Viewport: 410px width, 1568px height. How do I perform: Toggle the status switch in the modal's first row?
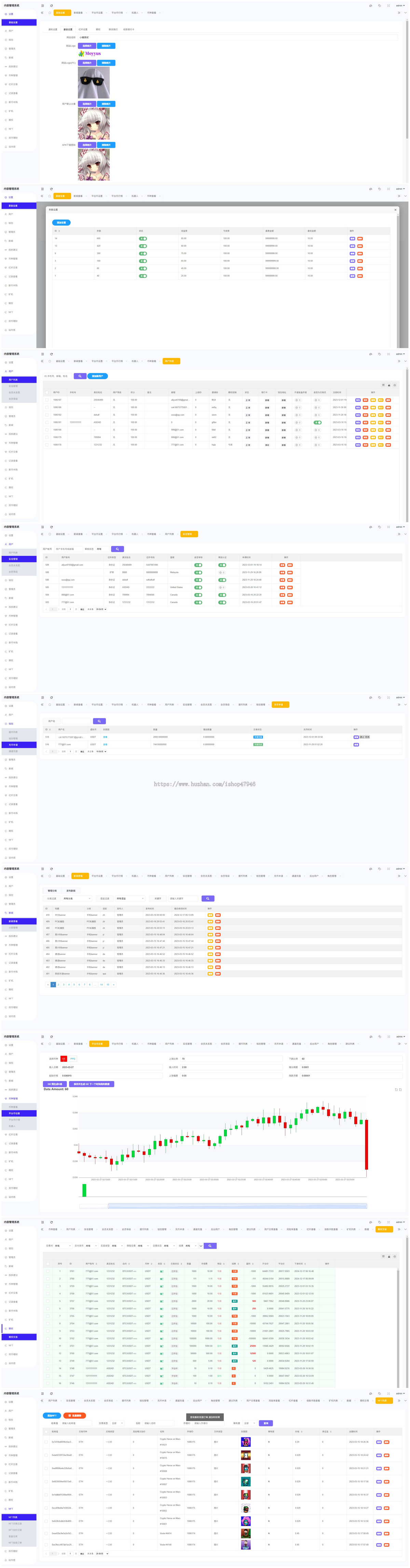coord(143,239)
